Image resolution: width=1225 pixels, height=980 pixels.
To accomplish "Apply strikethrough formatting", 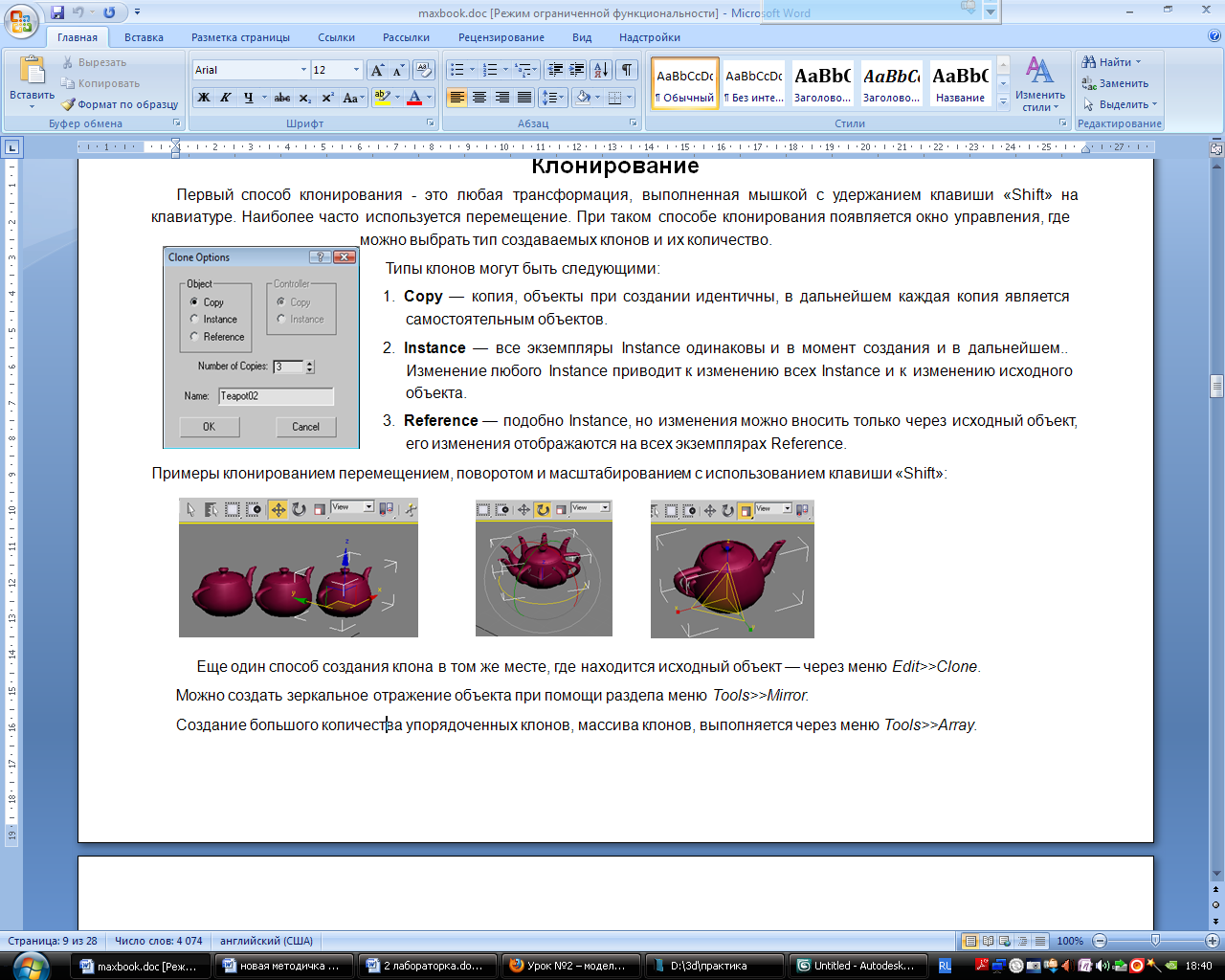I will (281, 98).
